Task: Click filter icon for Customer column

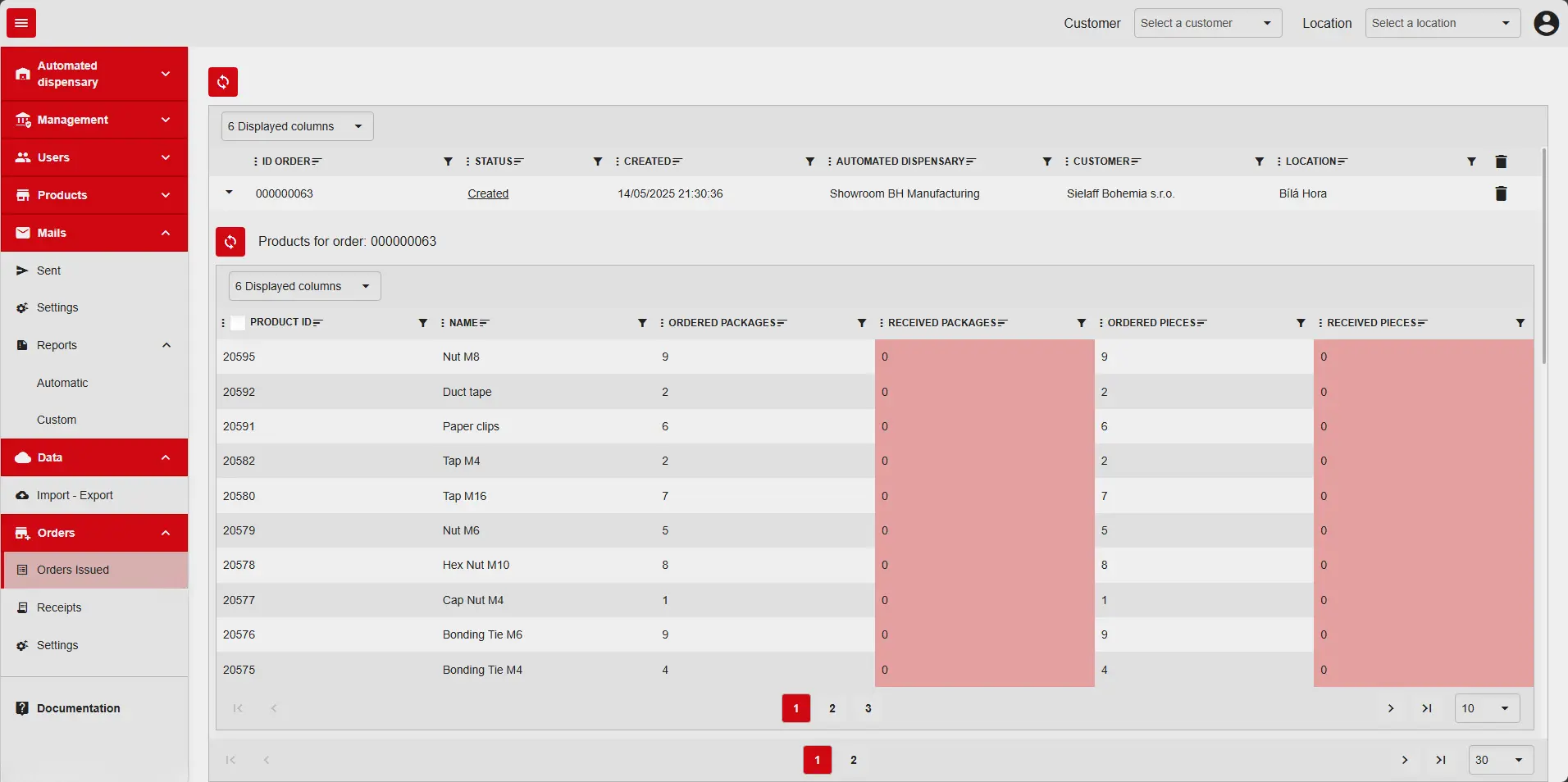Action: coord(1259,161)
